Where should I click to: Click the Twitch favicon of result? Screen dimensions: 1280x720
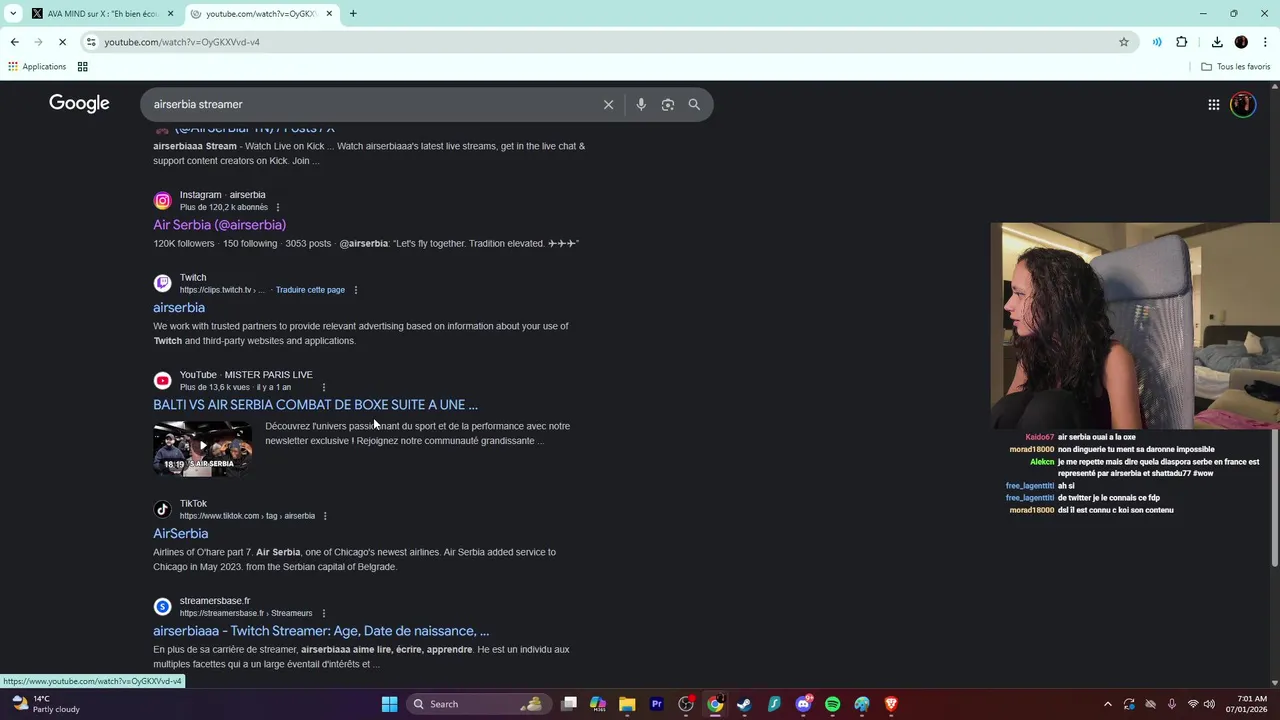[163, 284]
